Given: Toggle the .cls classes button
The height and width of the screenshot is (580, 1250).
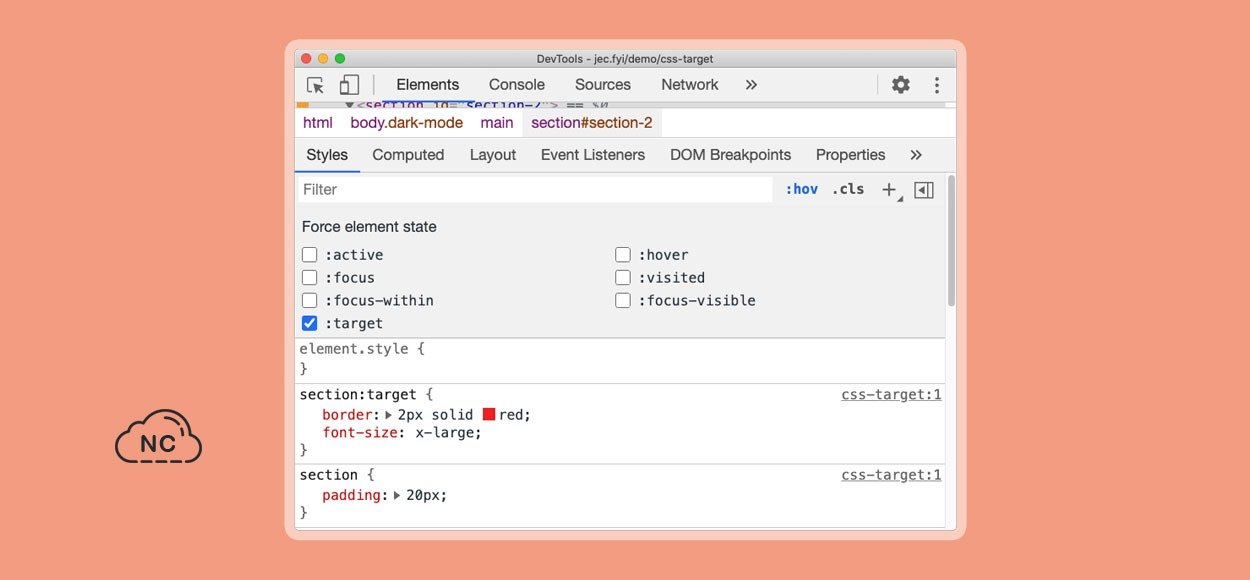Looking at the screenshot, I should [848, 189].
